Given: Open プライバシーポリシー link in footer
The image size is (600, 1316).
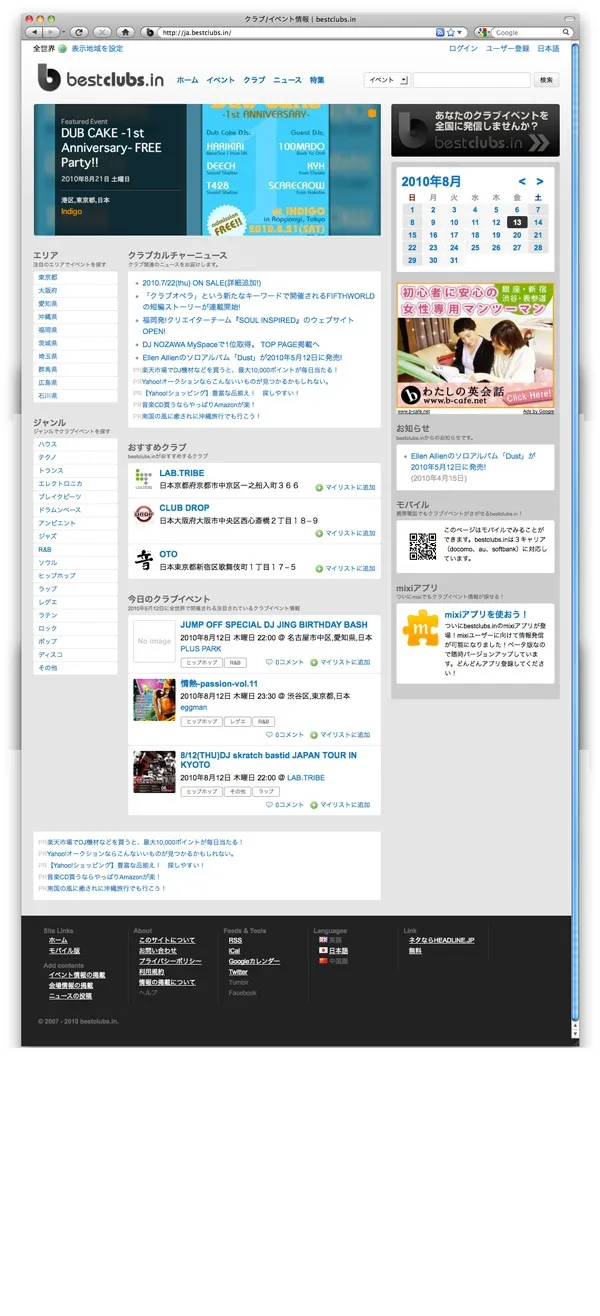Looking at the screenshot, I should [x=169, y=961].
